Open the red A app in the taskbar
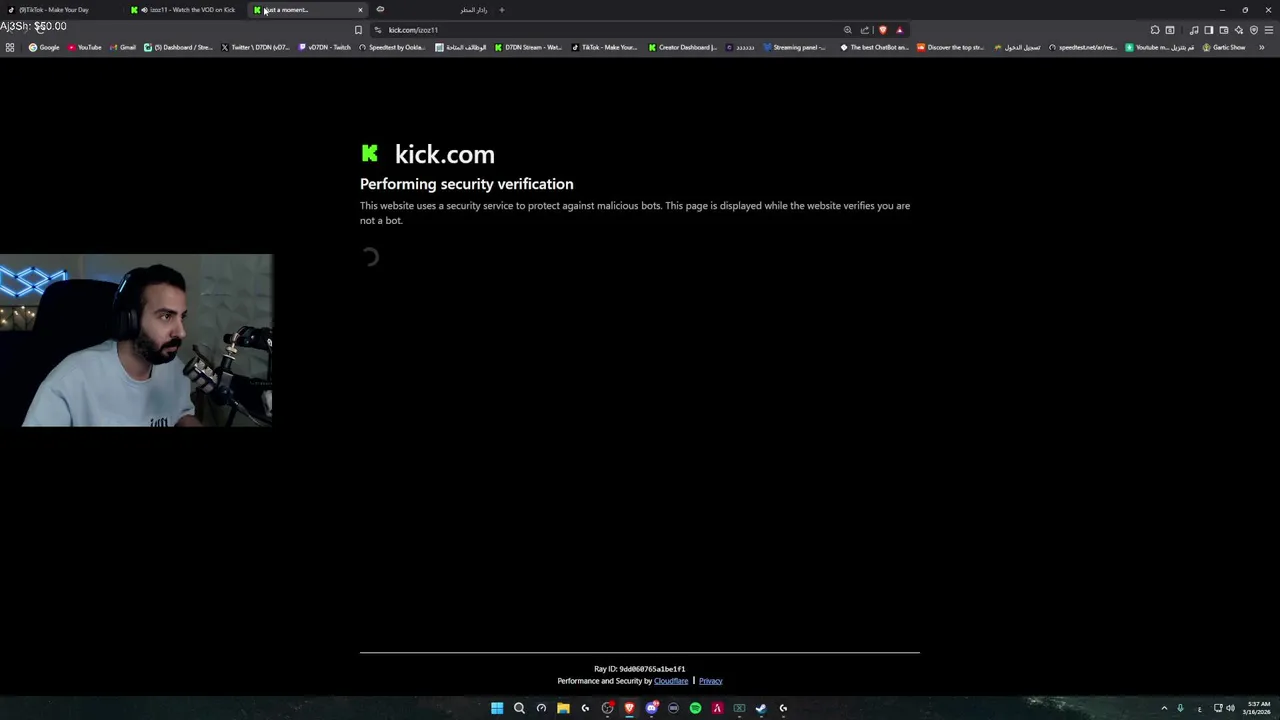 pyautogui.click(x=717, y=708)
